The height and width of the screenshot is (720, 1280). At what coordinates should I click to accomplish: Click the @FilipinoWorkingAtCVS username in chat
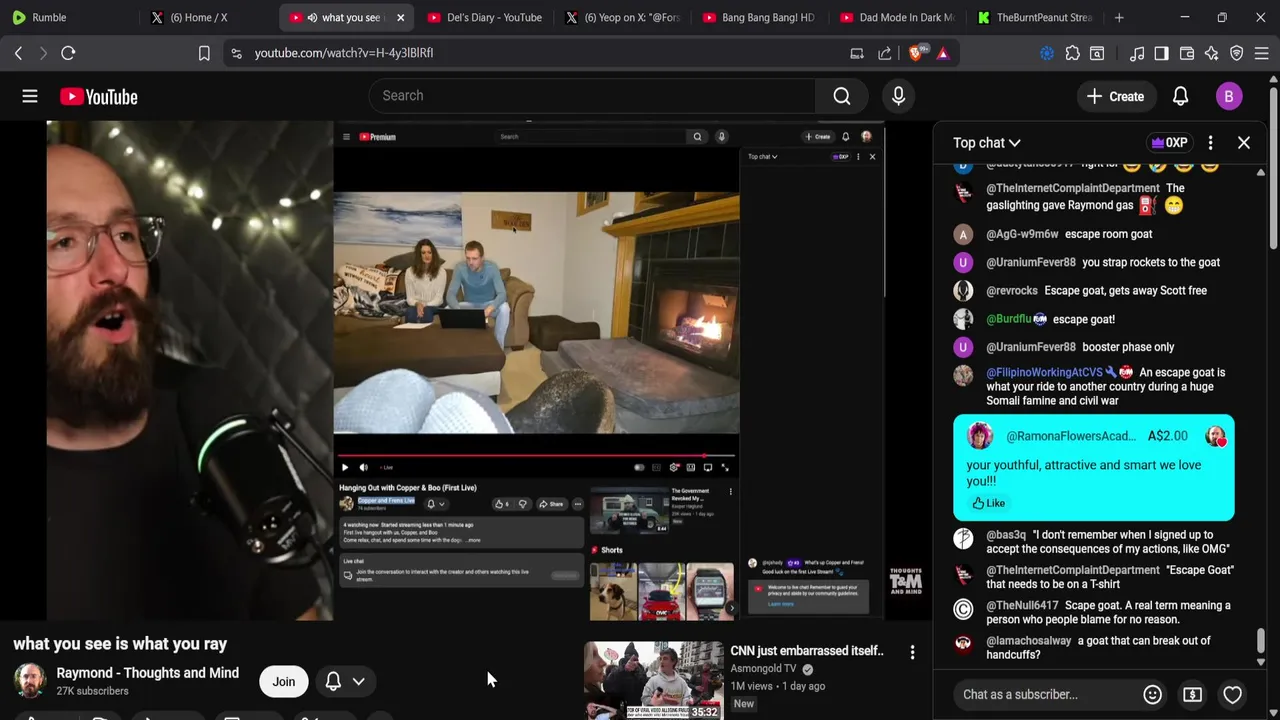click(1044, 372)
